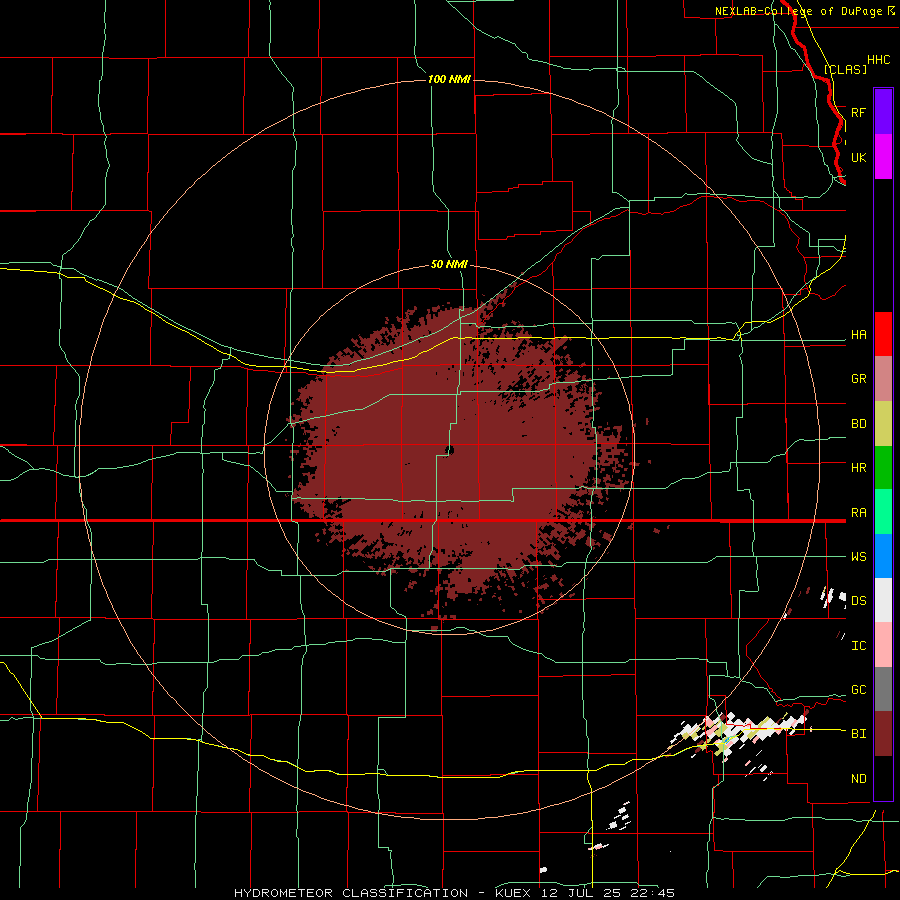
Task: Click the RA light green legend swatch
Action: pyautogui.click(x=883, y=512)
